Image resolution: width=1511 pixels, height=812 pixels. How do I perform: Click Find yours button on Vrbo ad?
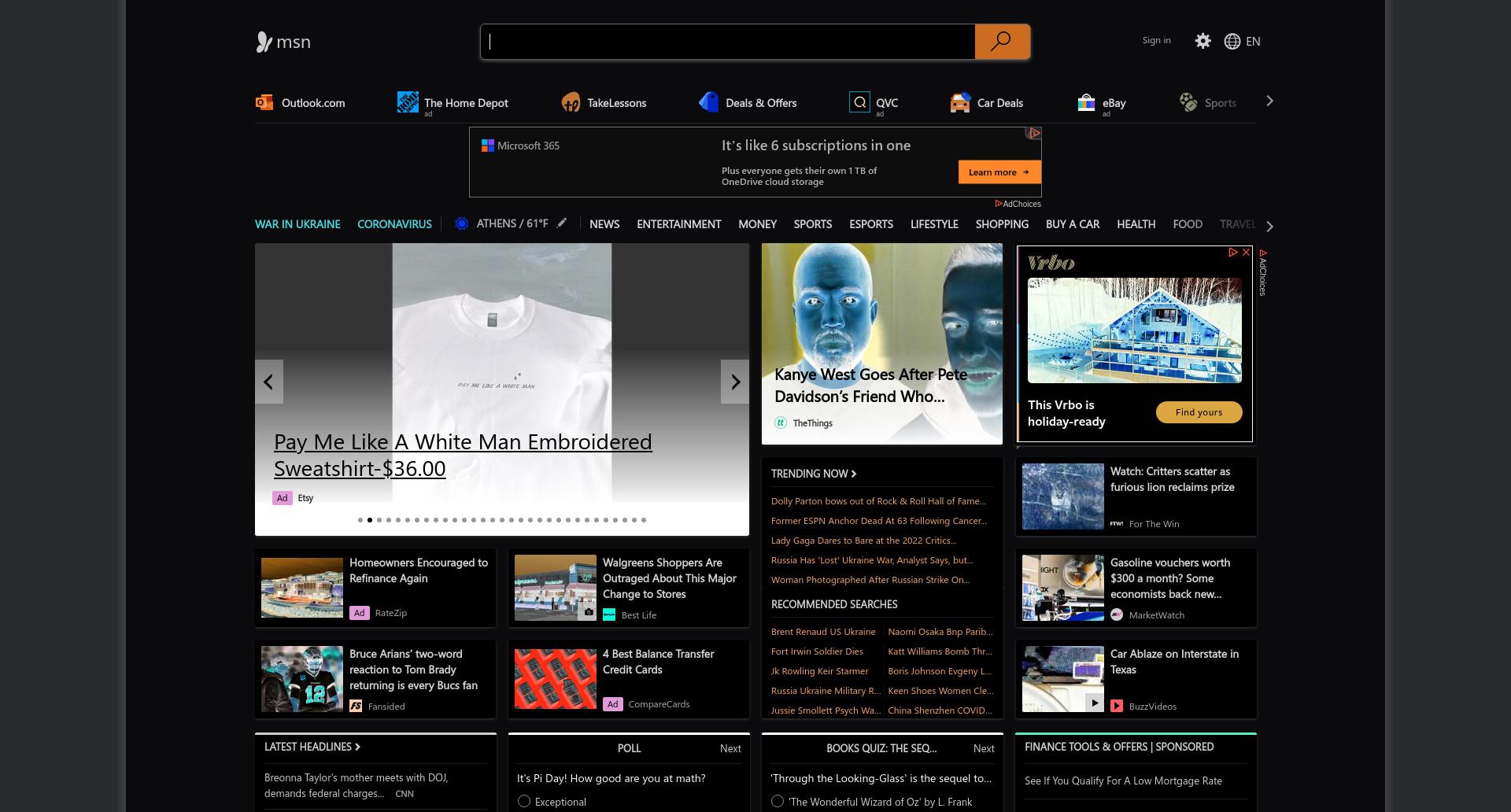1199,412
